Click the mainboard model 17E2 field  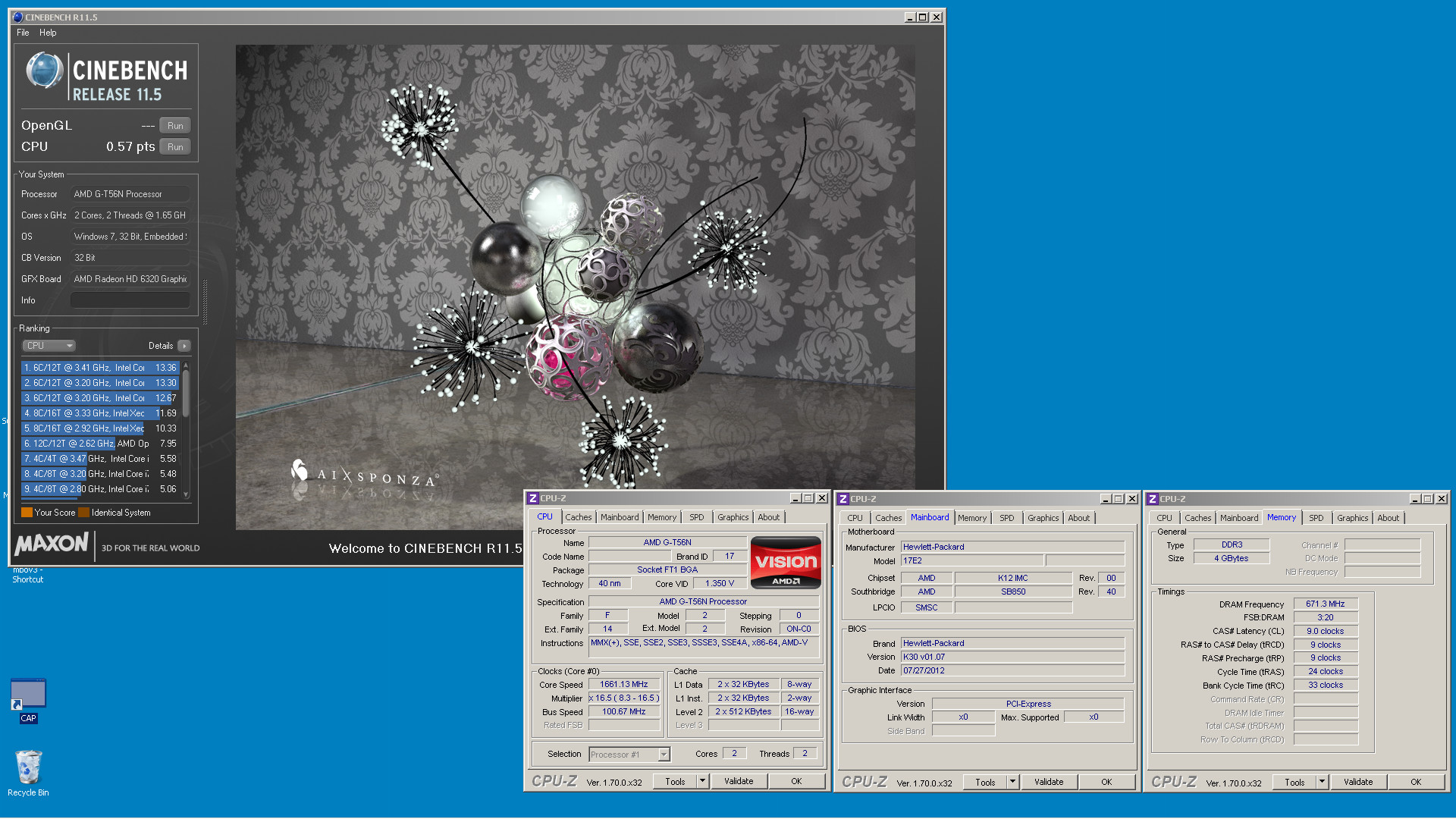[x=972, y=561]
